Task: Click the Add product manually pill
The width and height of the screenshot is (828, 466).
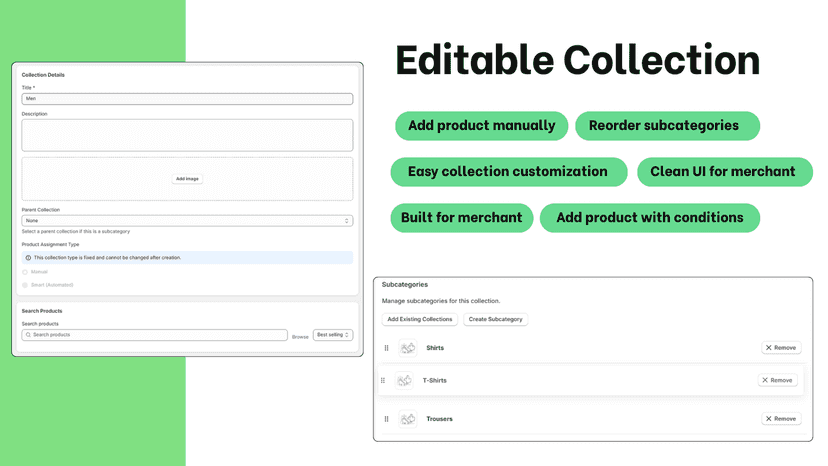Action: 482,126
